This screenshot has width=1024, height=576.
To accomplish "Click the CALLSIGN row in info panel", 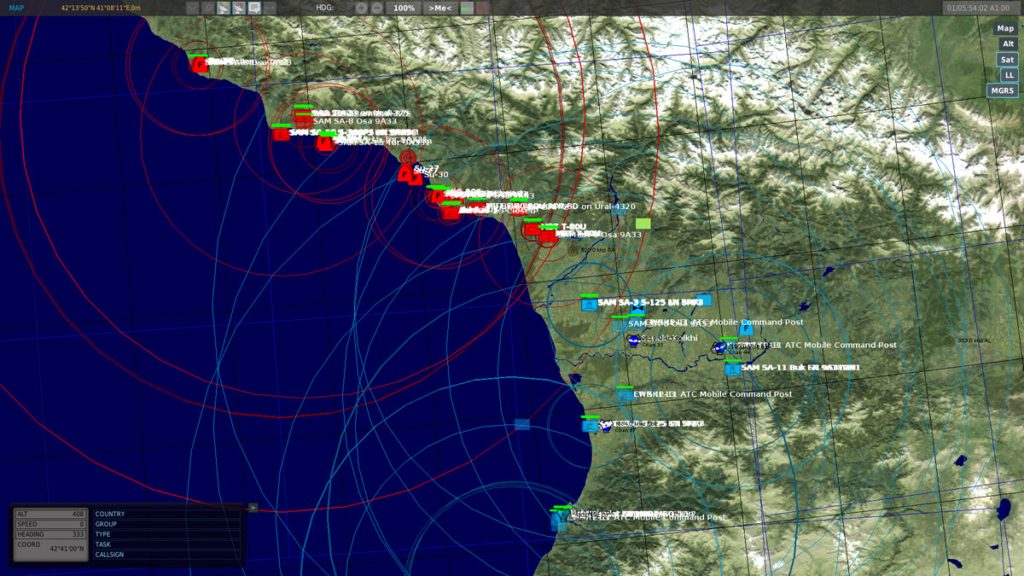I will tap(167, 554).
